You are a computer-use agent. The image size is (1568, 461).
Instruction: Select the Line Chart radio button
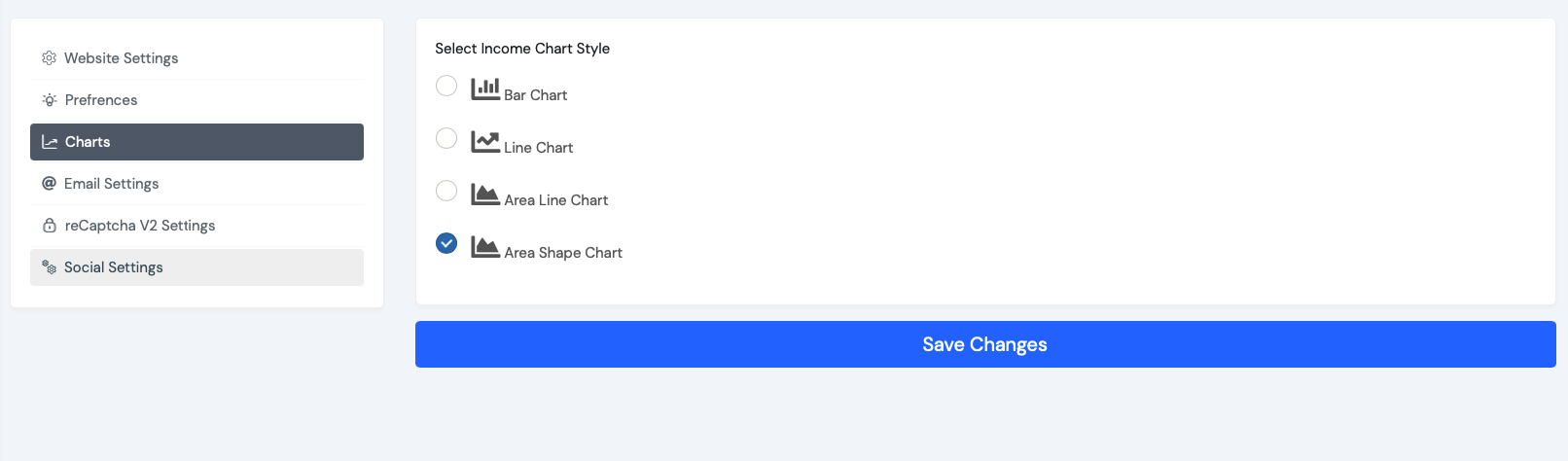(446, 138)
